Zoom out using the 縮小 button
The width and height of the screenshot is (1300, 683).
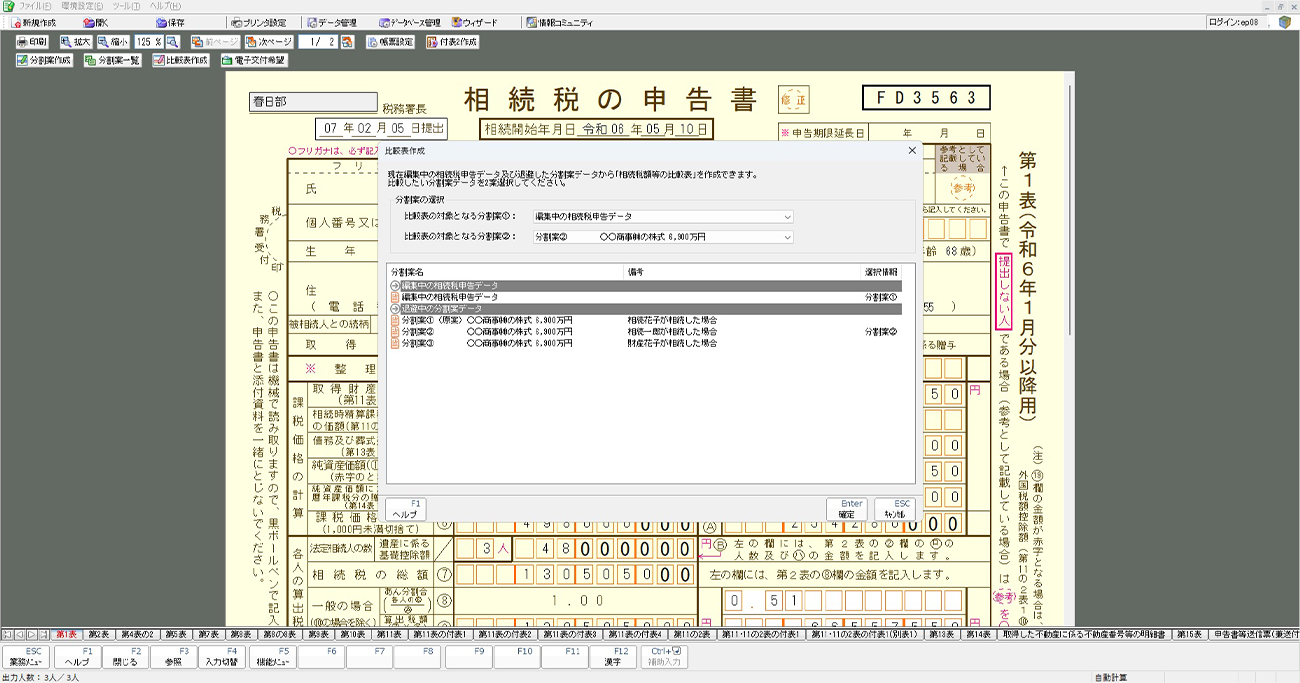click(x=112, y=42)
